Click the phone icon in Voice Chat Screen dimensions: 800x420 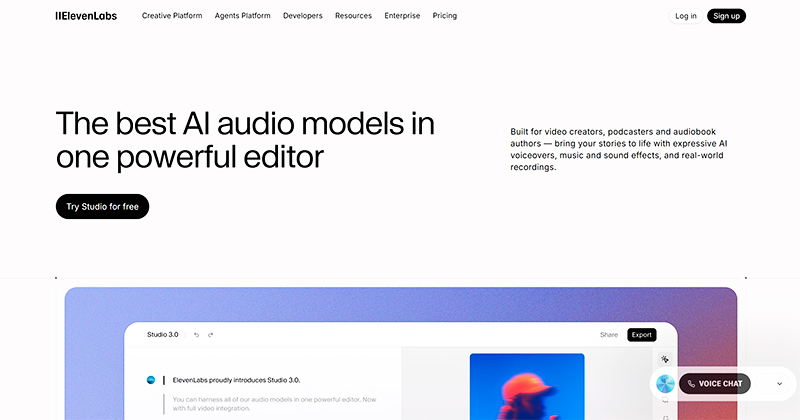point(691,384)
